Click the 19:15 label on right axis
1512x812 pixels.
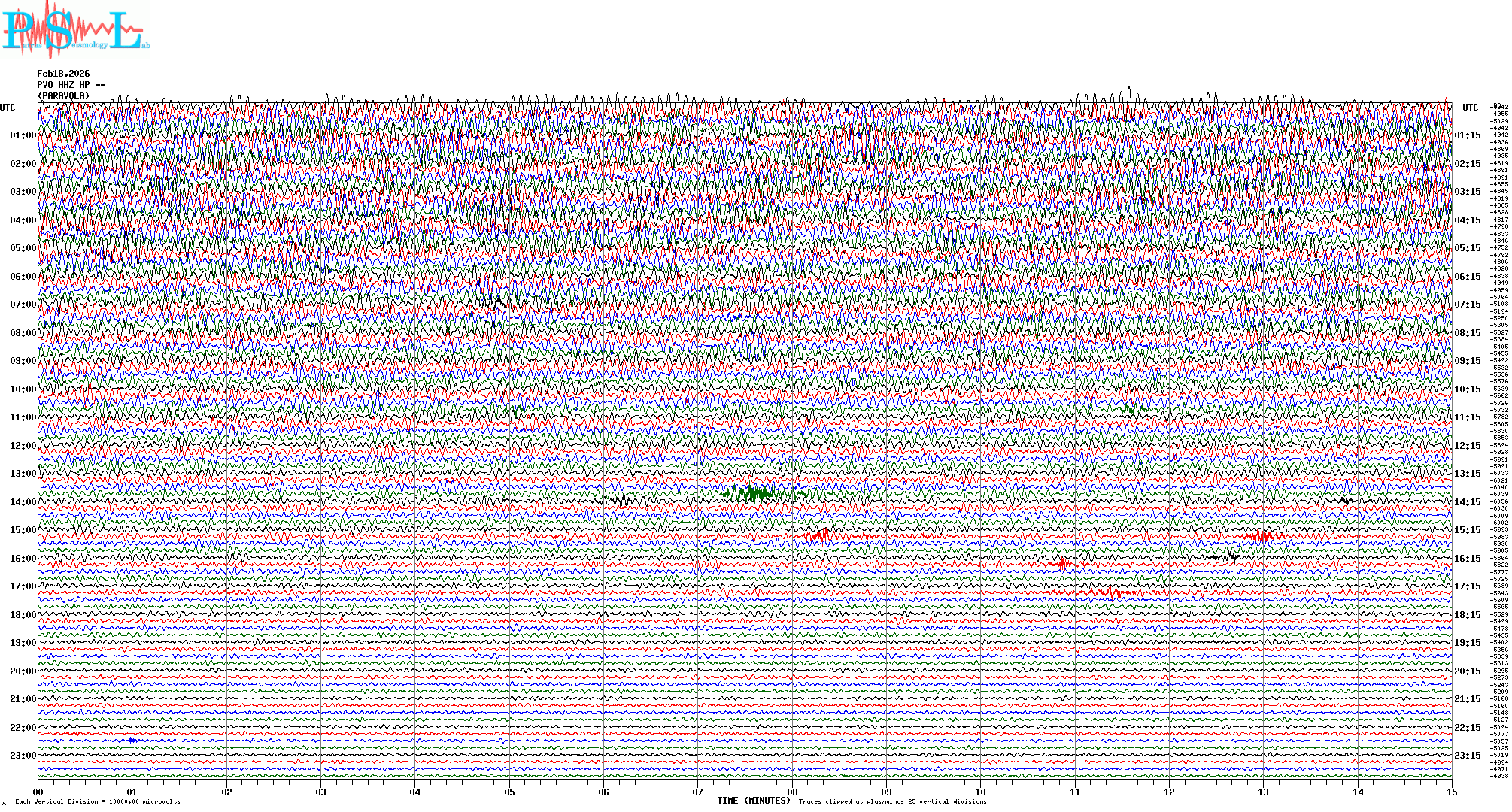[x=1467, y=643]
